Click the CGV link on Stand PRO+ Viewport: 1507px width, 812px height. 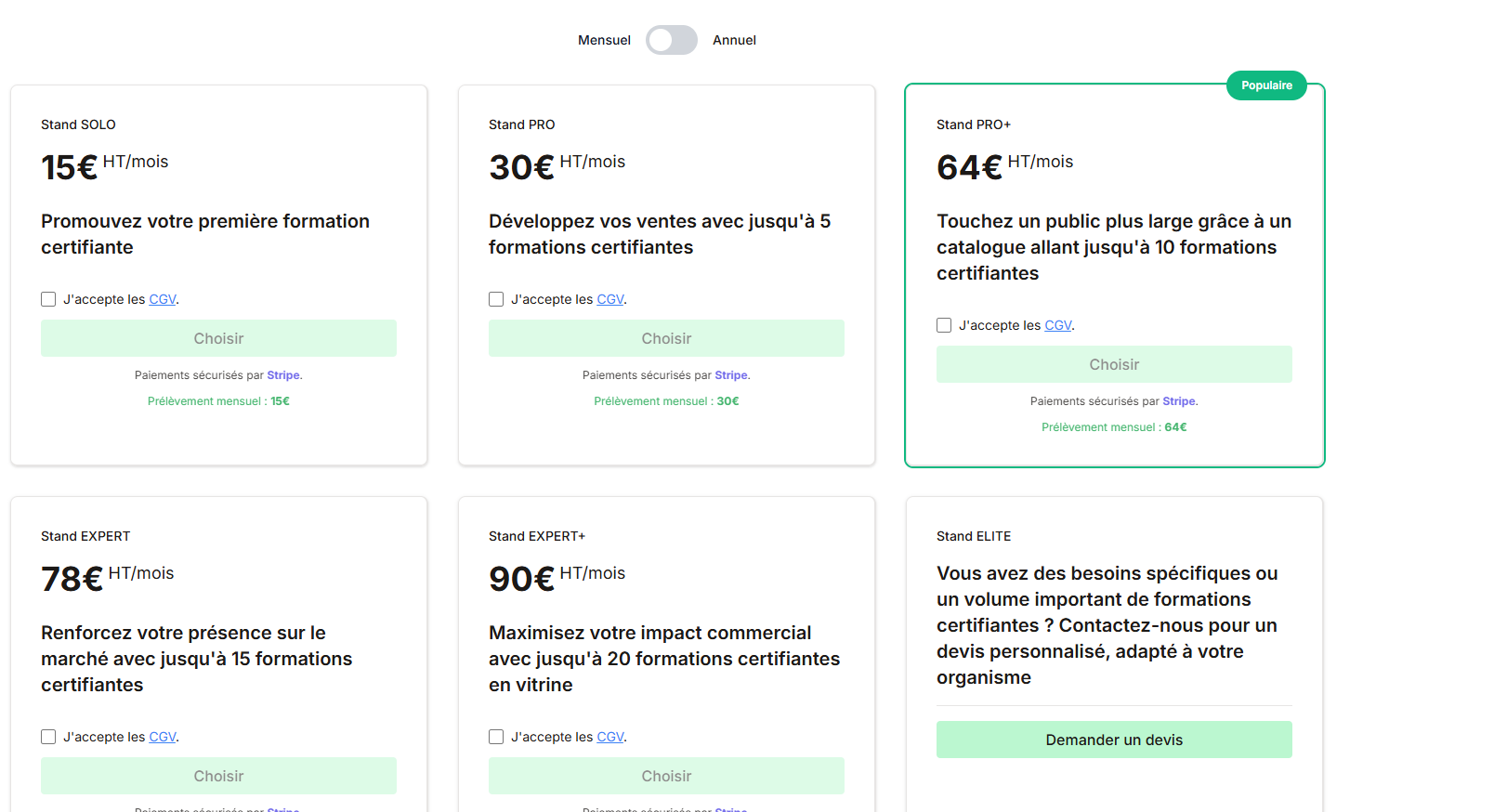tap(1058, 324)
